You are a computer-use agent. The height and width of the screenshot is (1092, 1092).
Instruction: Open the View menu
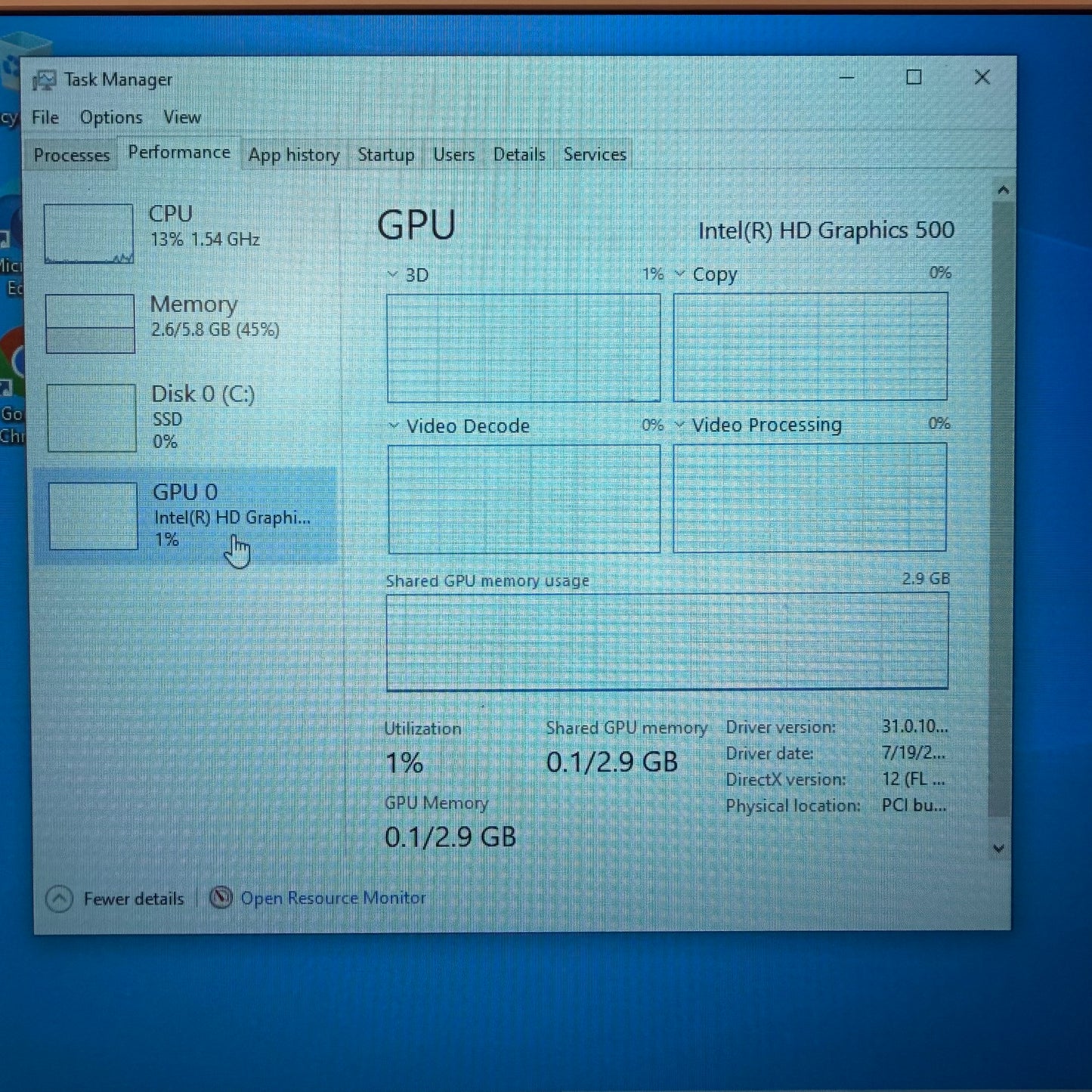(x=181, y=117)
